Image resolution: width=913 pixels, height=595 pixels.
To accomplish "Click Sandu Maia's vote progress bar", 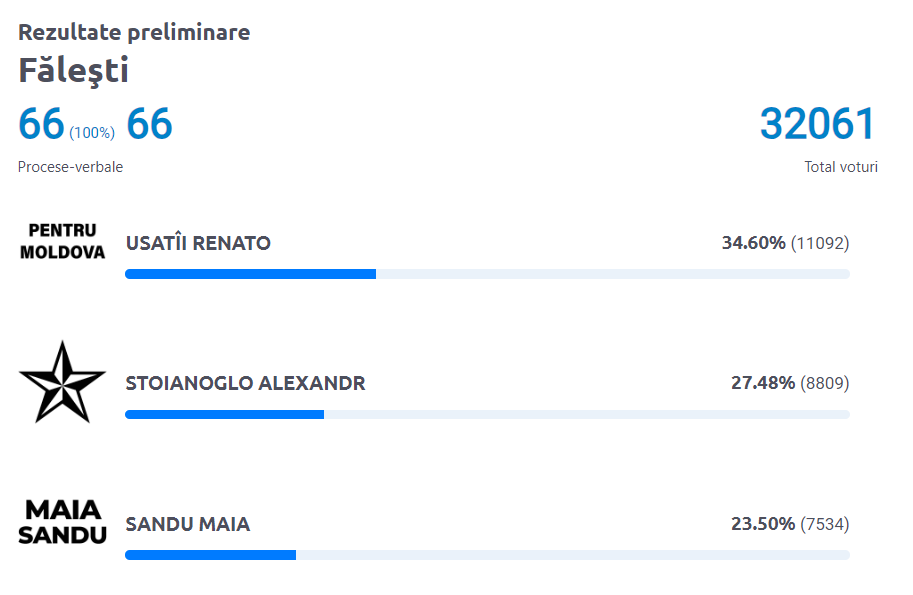I will (x=487, y=555).
